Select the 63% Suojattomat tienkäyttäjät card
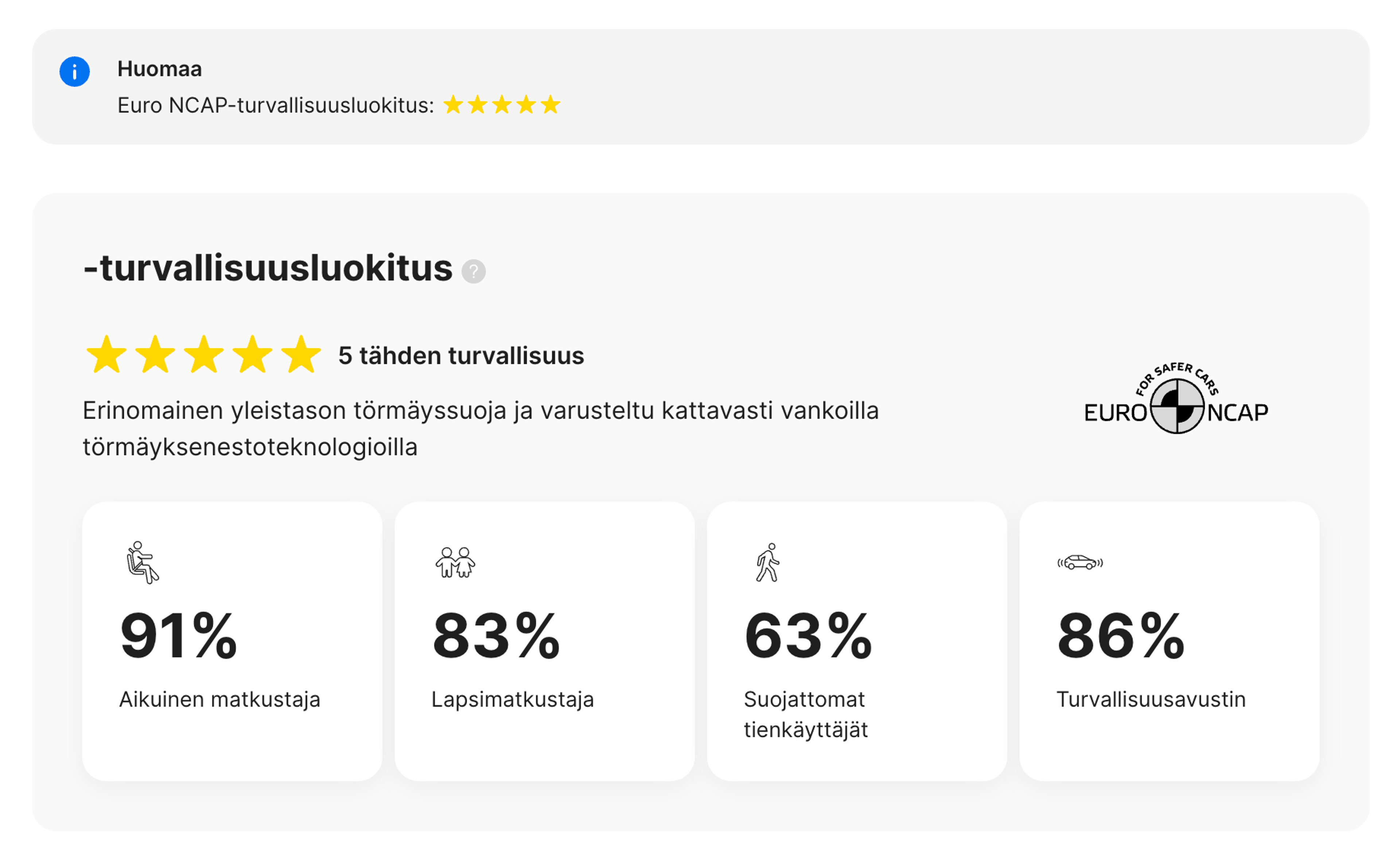 857,641
